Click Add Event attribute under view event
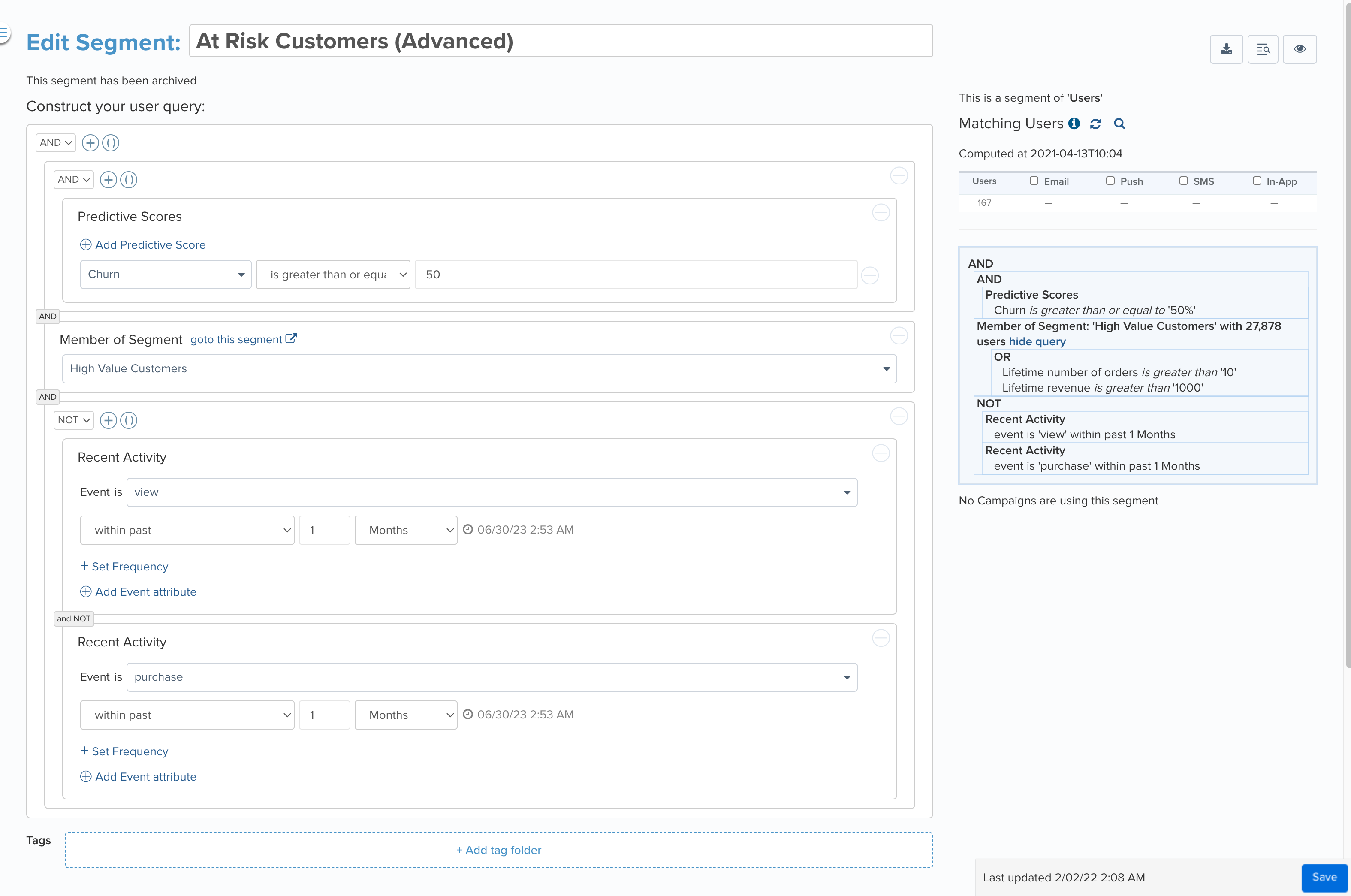This screenshot has width=1351, height=896. point(138,592)
